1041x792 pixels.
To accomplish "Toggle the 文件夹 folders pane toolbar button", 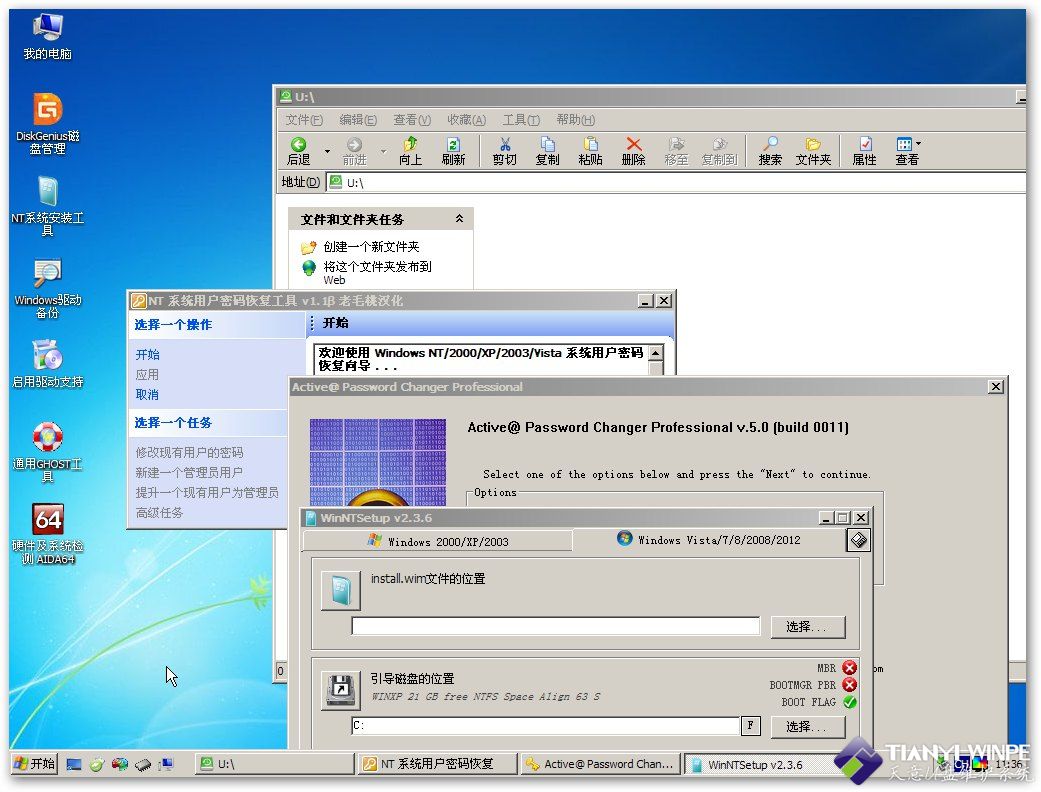I will pyautogui.click(x=813, y=151).
